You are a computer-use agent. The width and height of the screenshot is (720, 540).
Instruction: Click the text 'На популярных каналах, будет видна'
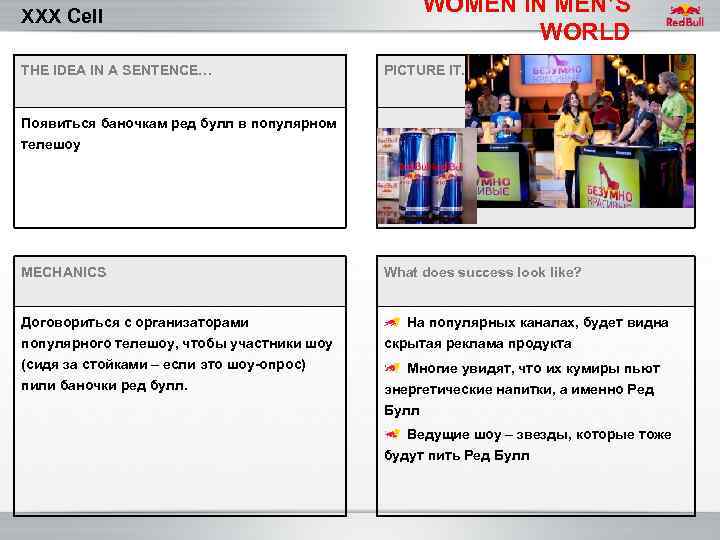click(x=538, y=322)
